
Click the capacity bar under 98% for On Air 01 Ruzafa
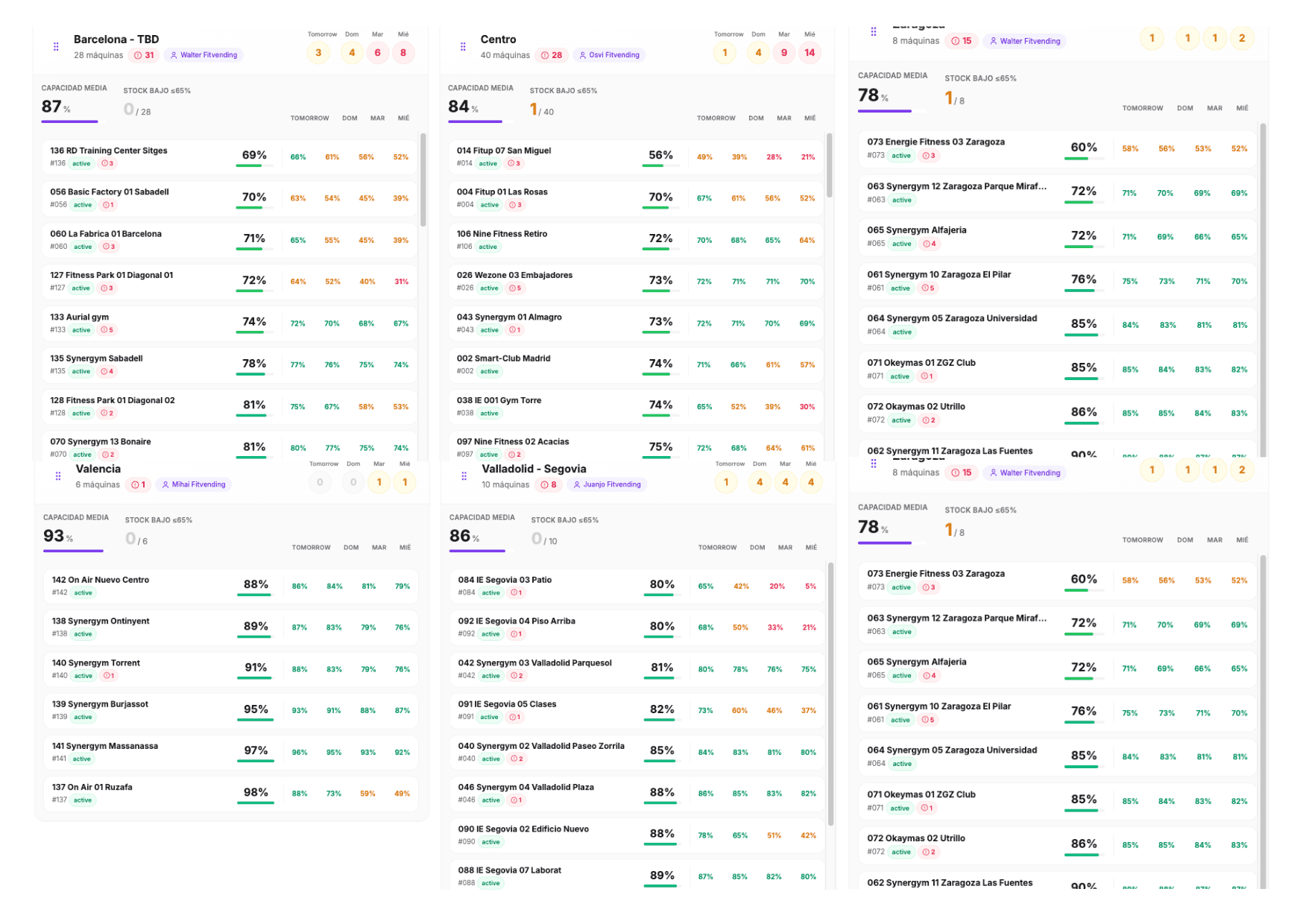(x=256, y=803)
